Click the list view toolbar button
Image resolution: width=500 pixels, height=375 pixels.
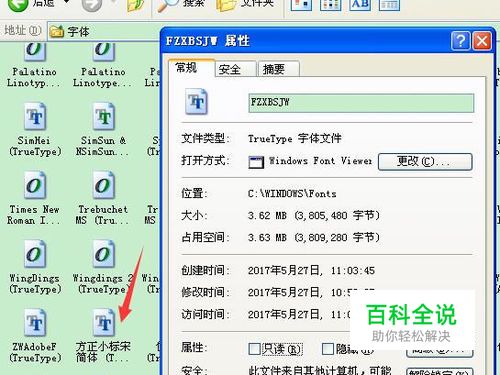[x=331, y=5]
